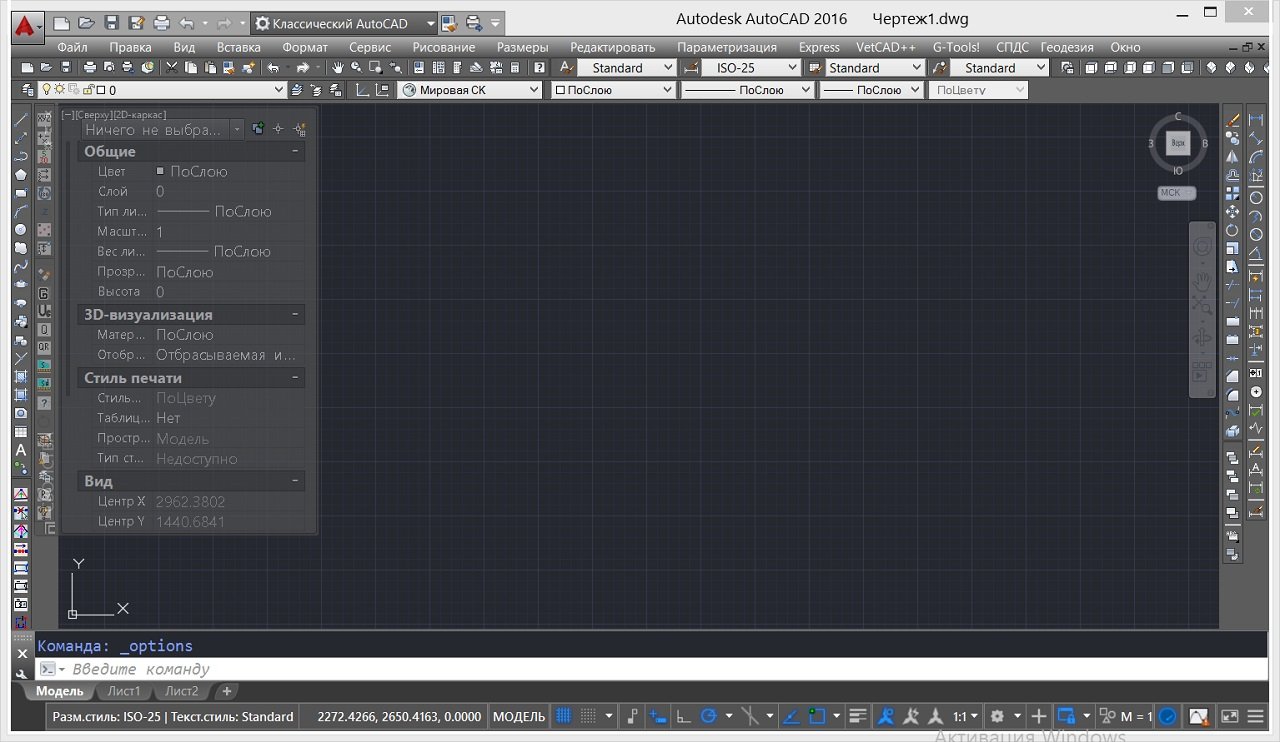Select the Line tool in Draw toolbar
The image size is (1280, 742).
(x=20, y=119)
